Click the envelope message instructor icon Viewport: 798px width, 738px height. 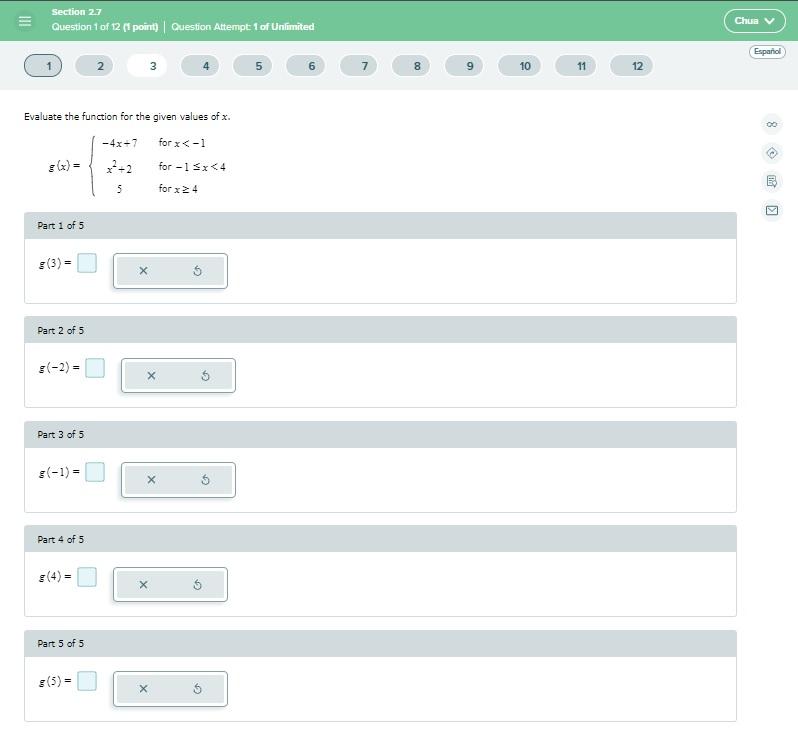tap(772, 210)
